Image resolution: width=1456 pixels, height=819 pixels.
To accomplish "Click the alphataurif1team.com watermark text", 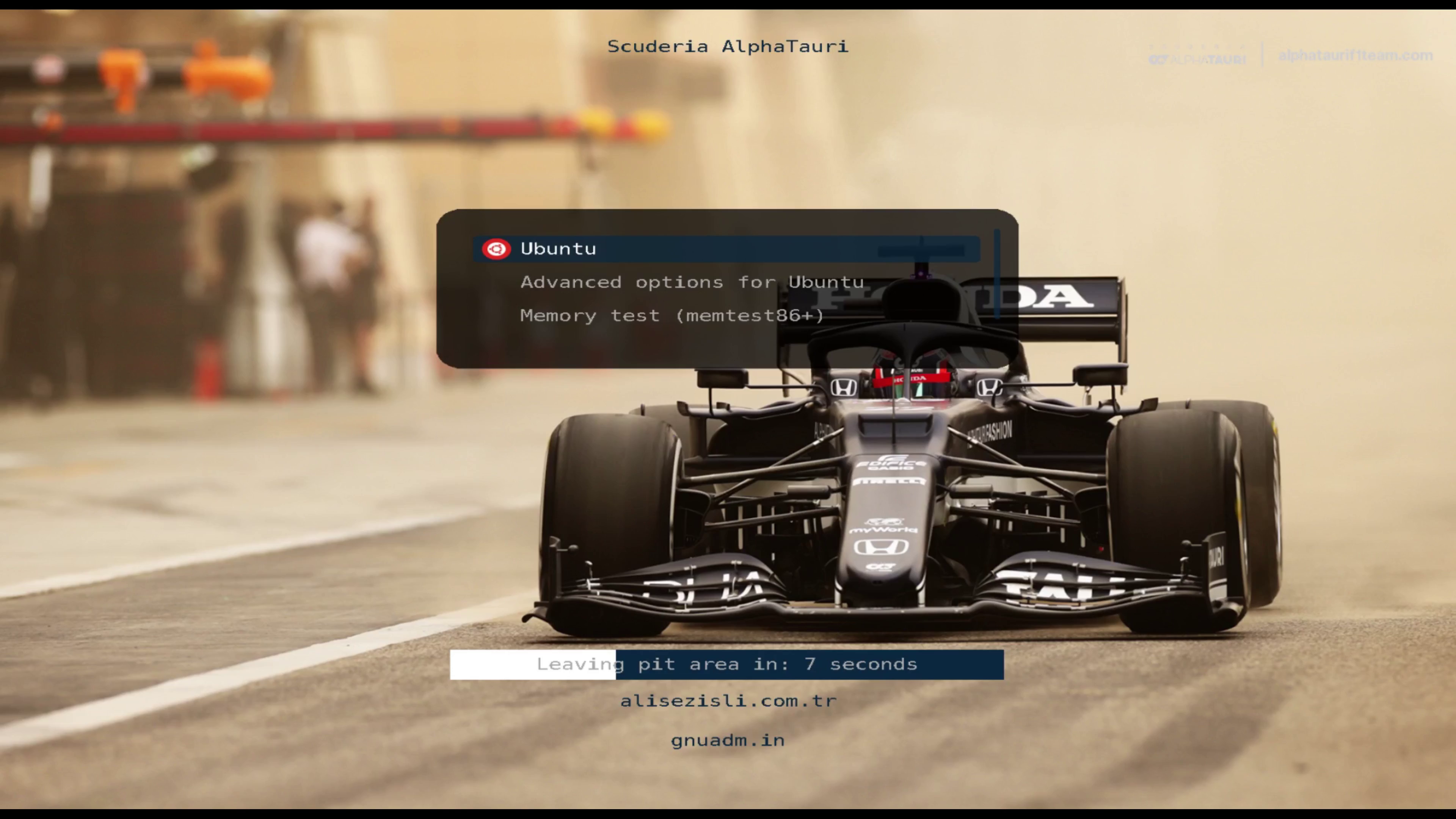I will (x=1355, y=55).
